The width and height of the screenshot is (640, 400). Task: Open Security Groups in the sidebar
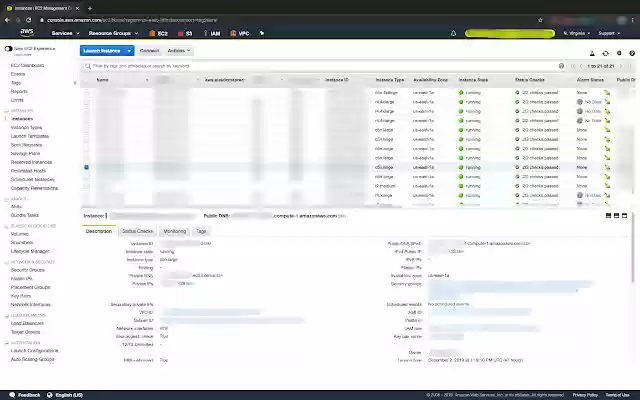pyautogui.click(x=27, y=270)
